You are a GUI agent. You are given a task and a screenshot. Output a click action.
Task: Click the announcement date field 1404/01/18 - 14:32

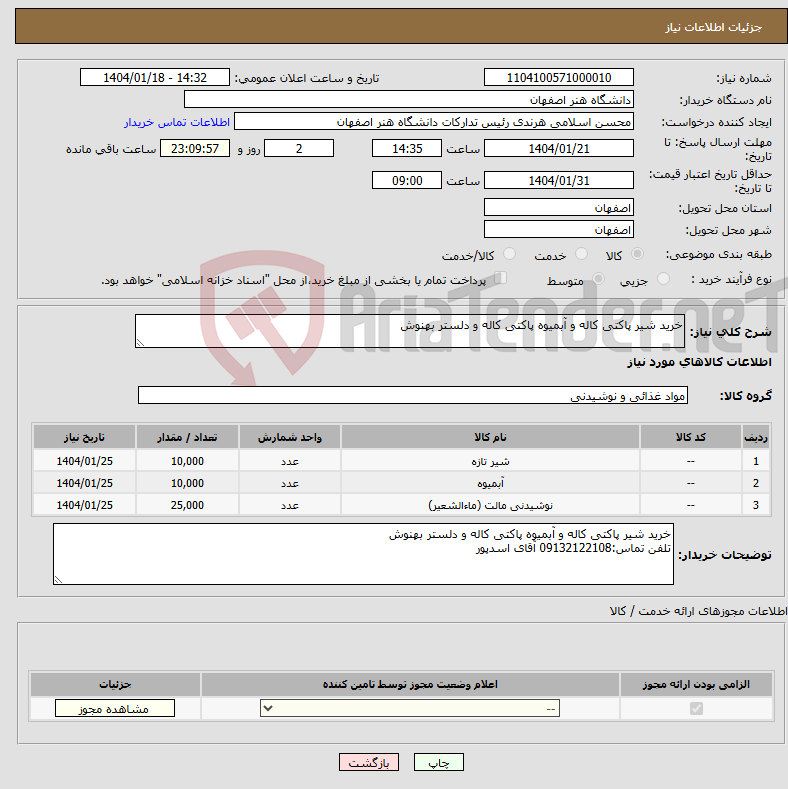pyautogui.click(x=154, y=77)
